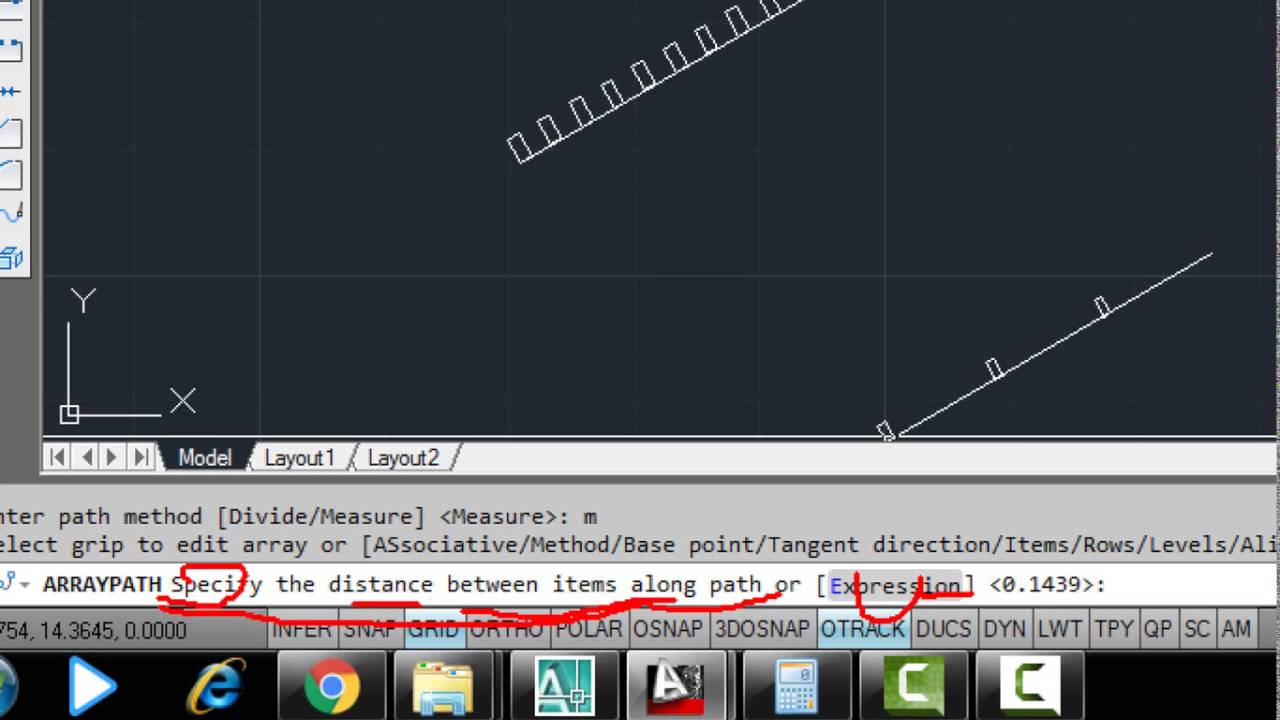Disable OTRACK object snap tracking
1280x720 pixels.
(862, 630)
